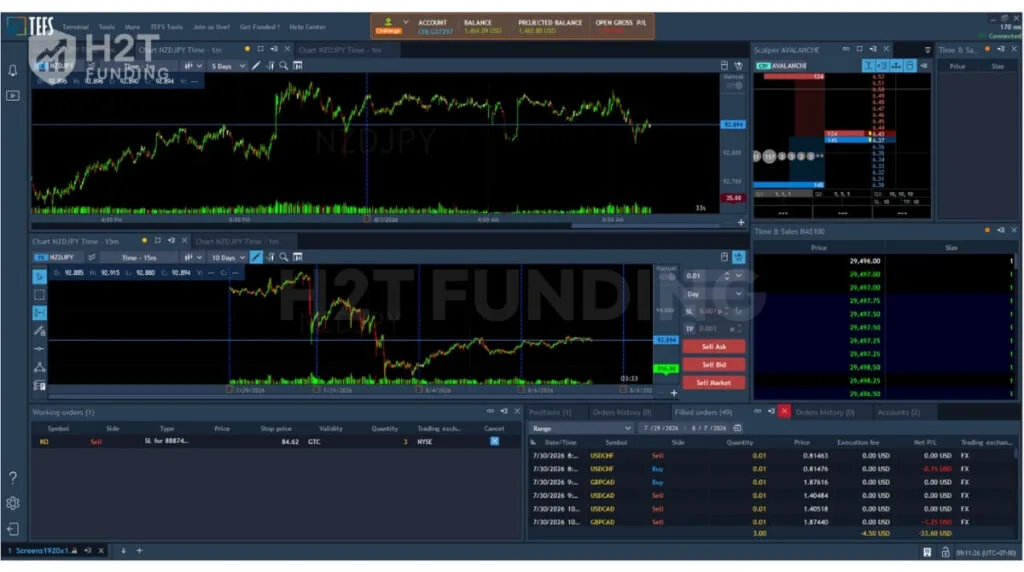
Task: Open the Help Center menu
Action: click(307, 27)
